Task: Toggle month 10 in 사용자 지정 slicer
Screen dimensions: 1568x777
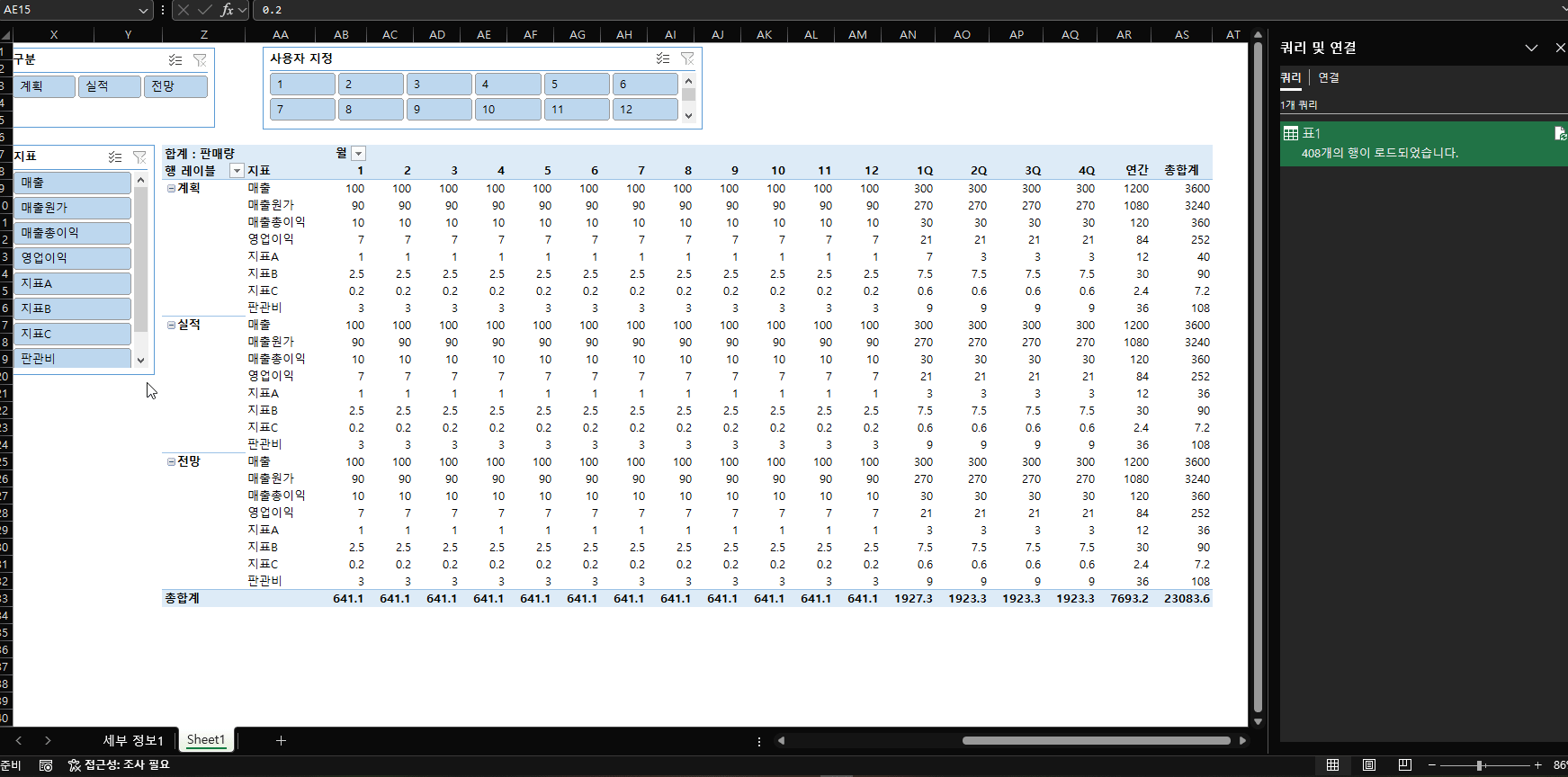Action: (x=507, y=110)
